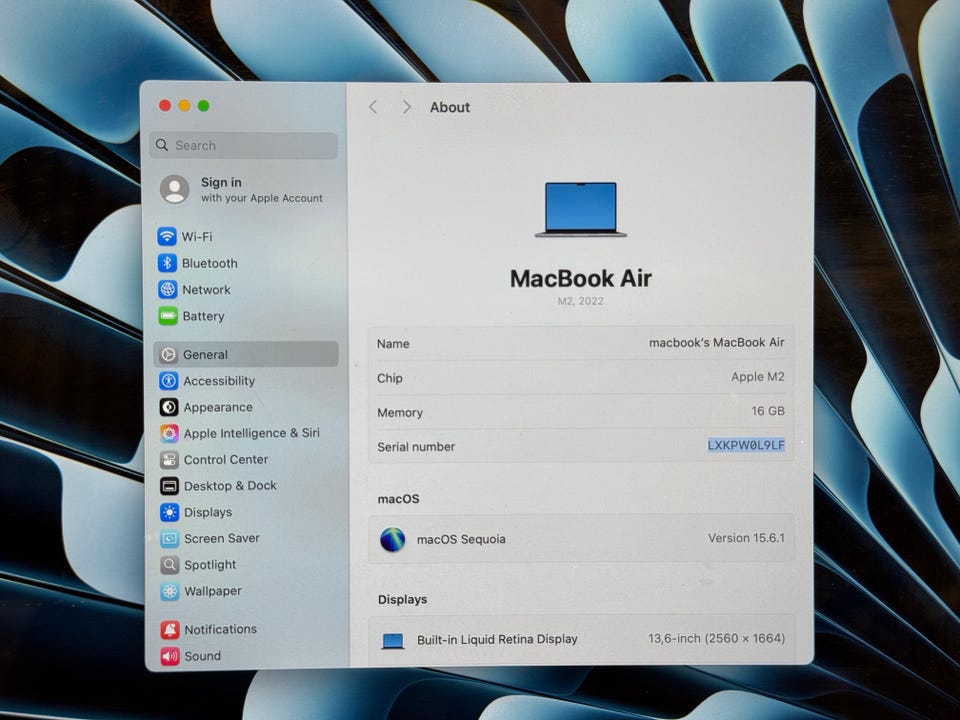This screenshot has height=720, width=960.
Task: Select the Displays sun icon
Action: [x=170, y=512]
